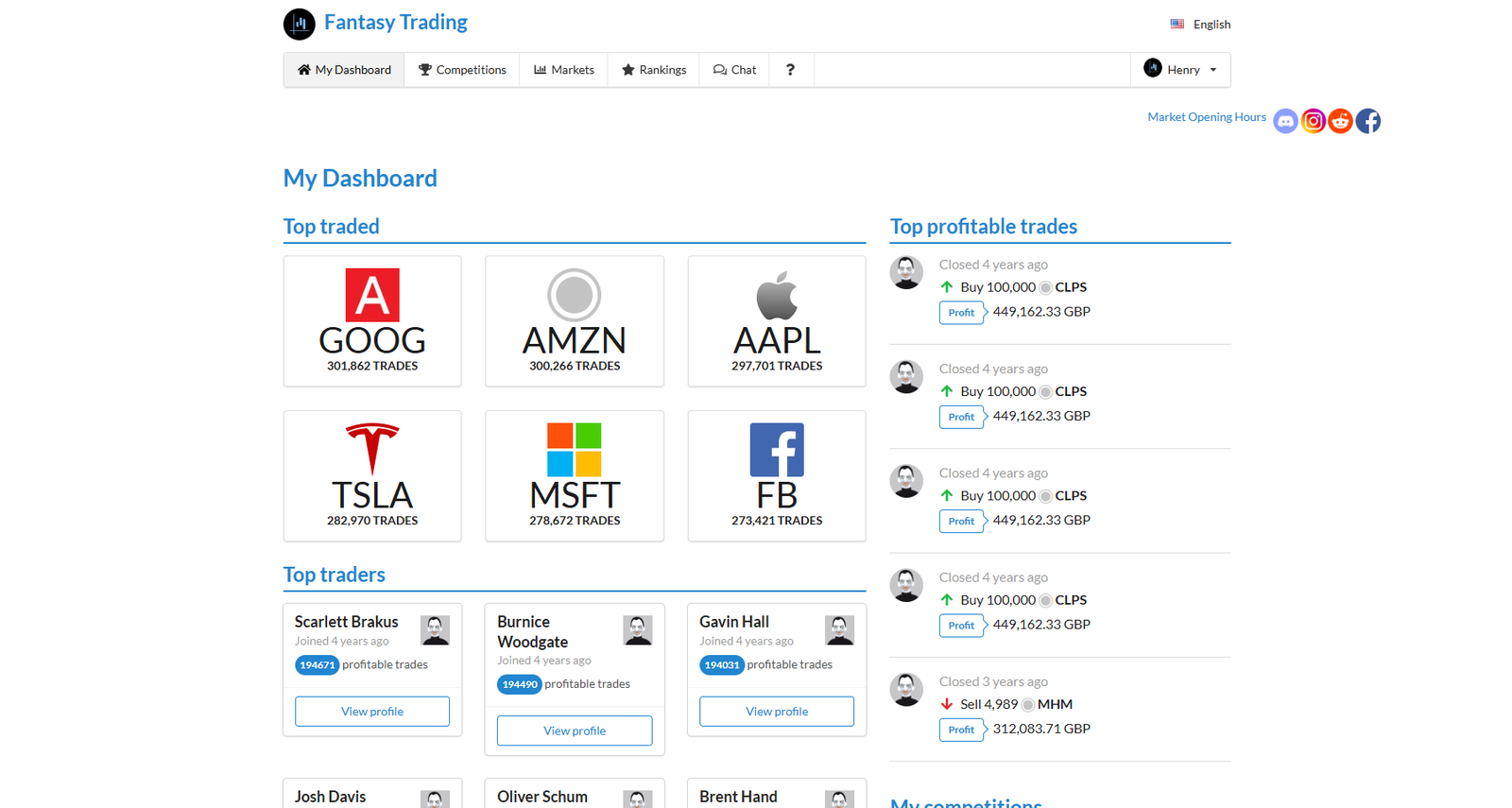Open the Facebook social icon in header
Screen dimensions: 1512x808
(1367, 121)
